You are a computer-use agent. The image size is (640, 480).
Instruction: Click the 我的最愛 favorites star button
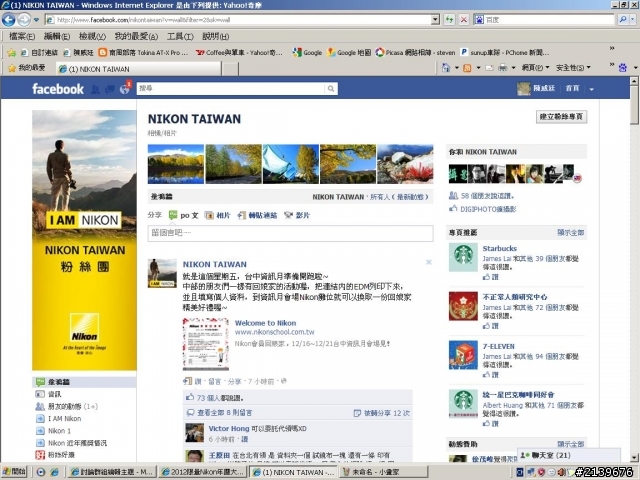27,68
